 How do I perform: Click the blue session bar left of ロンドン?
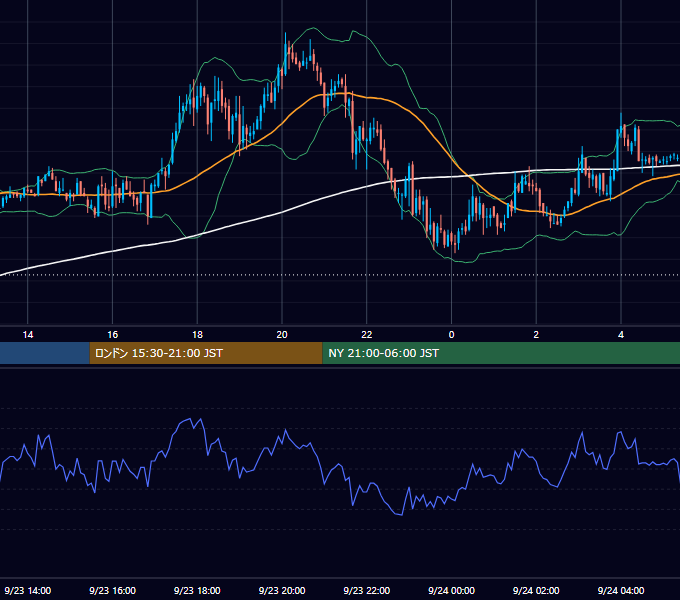(x=45, y=353)
